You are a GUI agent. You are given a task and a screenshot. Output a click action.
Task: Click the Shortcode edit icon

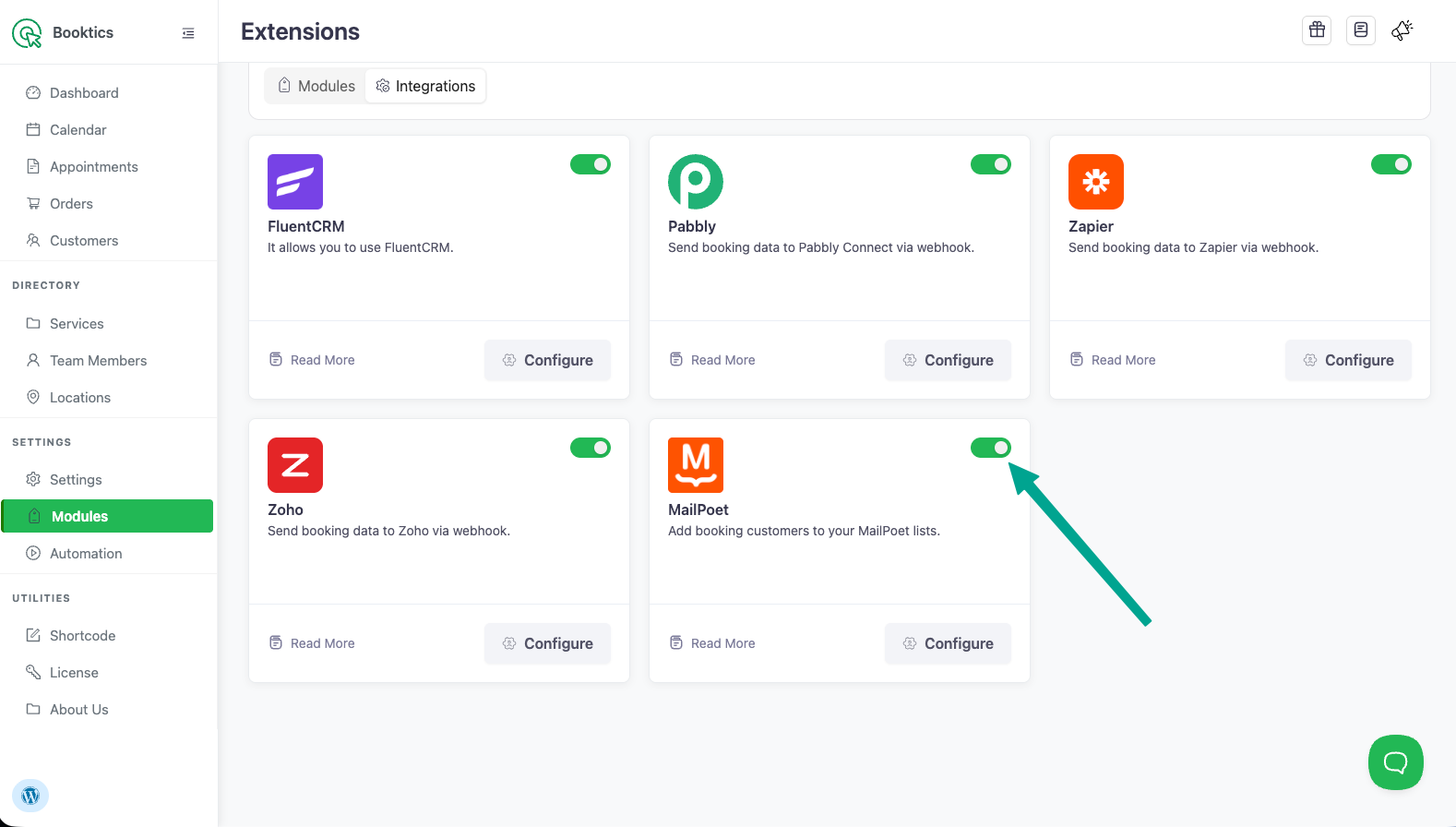click(33, 635)
